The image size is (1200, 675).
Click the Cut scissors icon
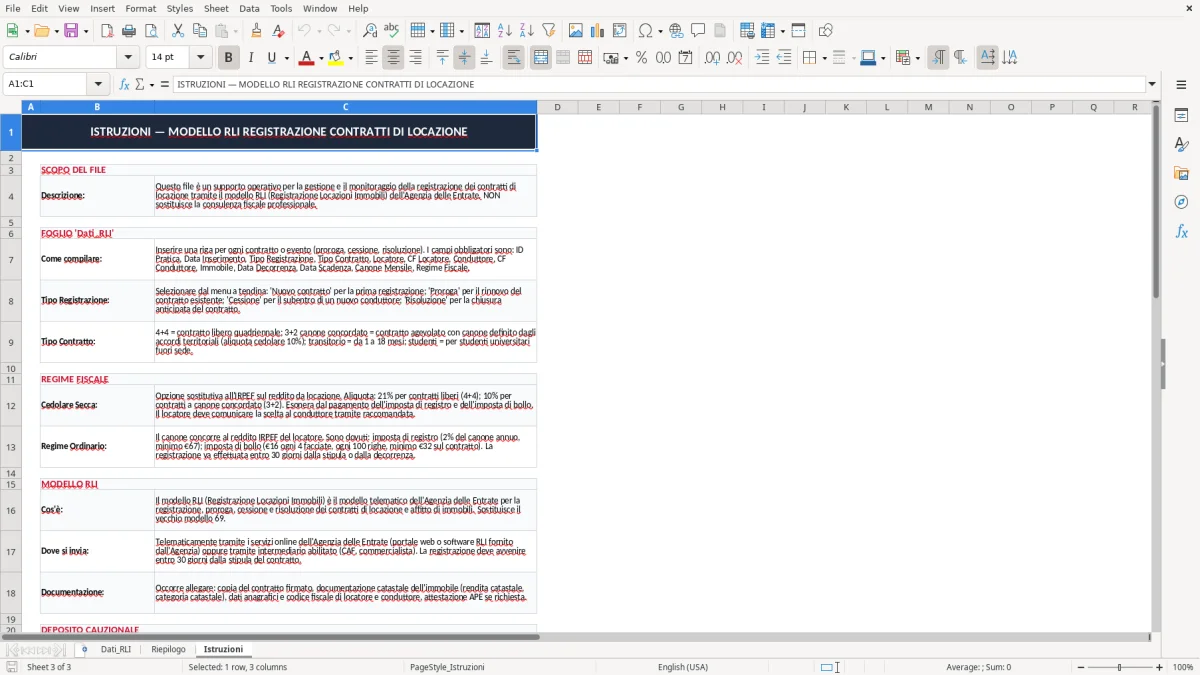(178, 31)
